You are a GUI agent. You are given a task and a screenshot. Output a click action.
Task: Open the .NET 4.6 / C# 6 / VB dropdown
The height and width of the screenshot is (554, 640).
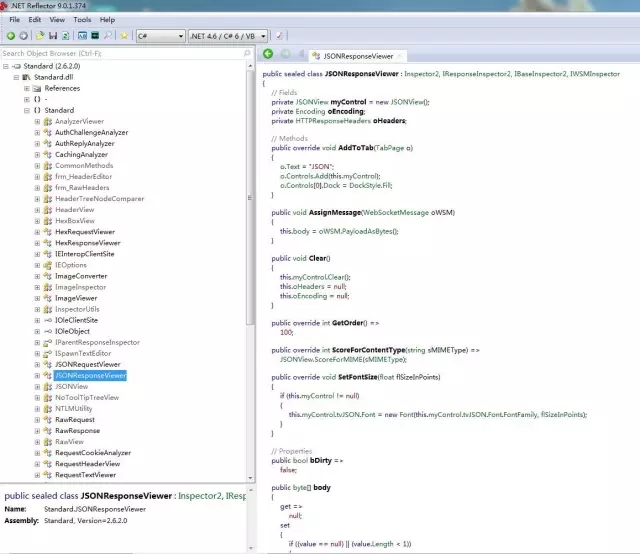pyautogui.click(x=228, y=36)
